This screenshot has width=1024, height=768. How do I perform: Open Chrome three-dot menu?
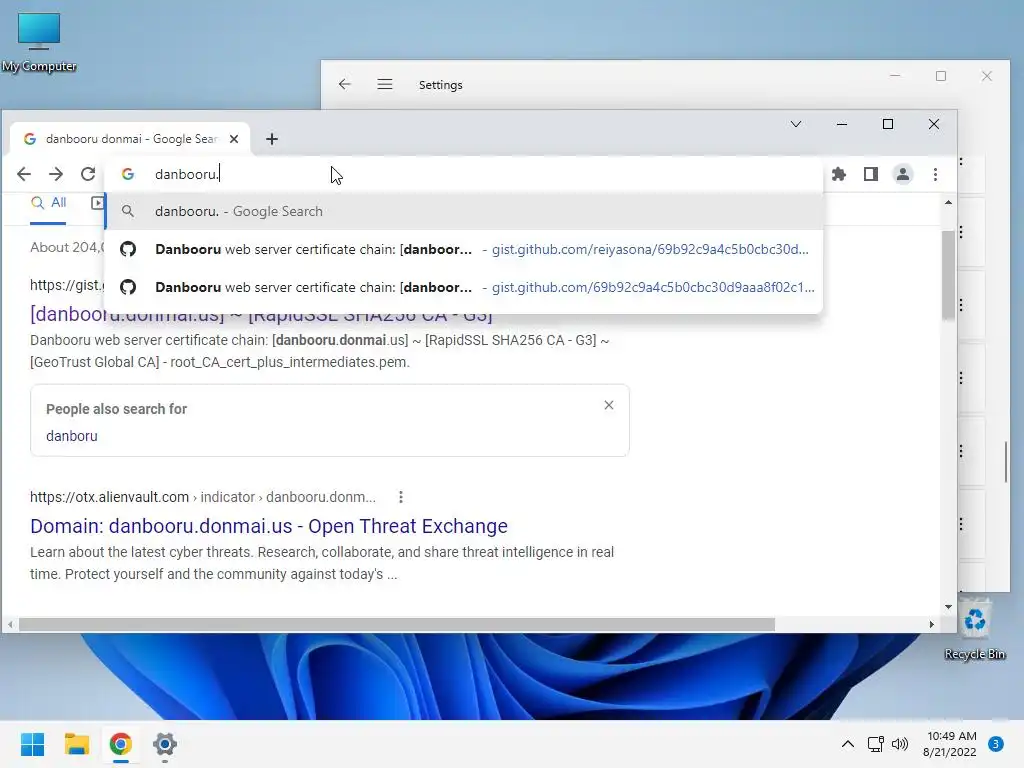coord(935,174)
